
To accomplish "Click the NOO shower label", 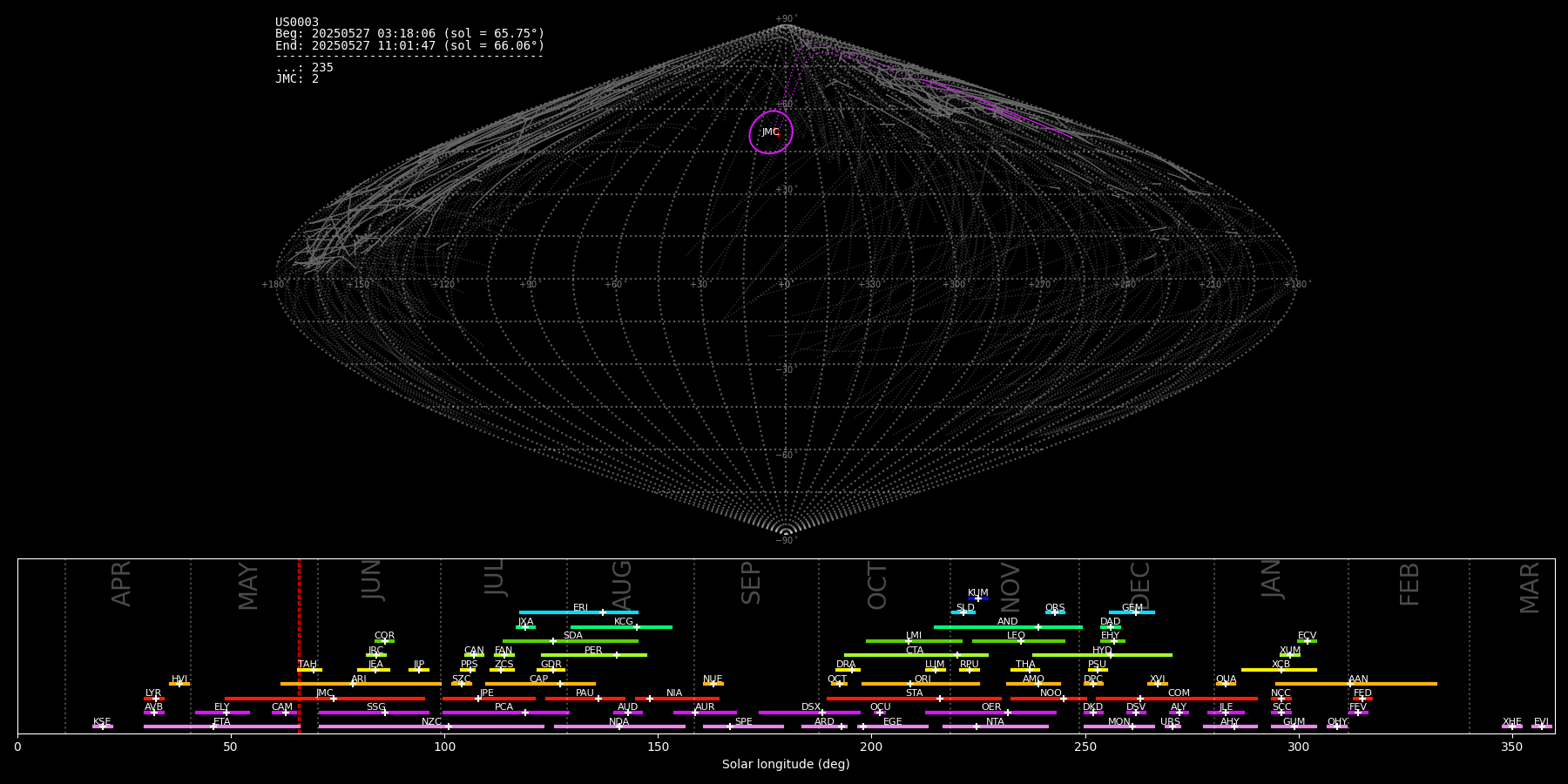I will 1051,693.
